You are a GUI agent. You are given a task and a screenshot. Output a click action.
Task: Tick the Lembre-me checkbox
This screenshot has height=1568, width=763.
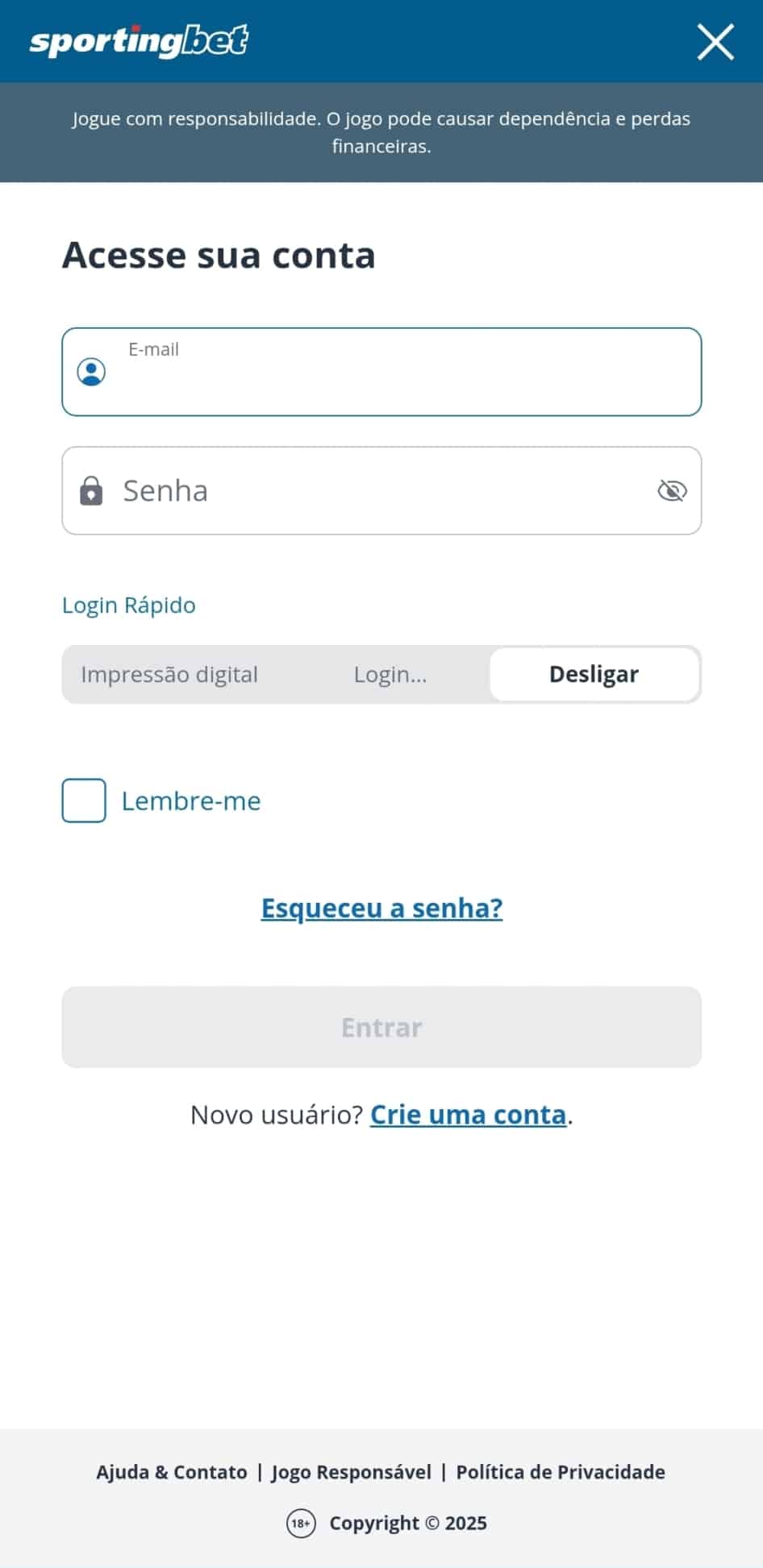point(84,801)
